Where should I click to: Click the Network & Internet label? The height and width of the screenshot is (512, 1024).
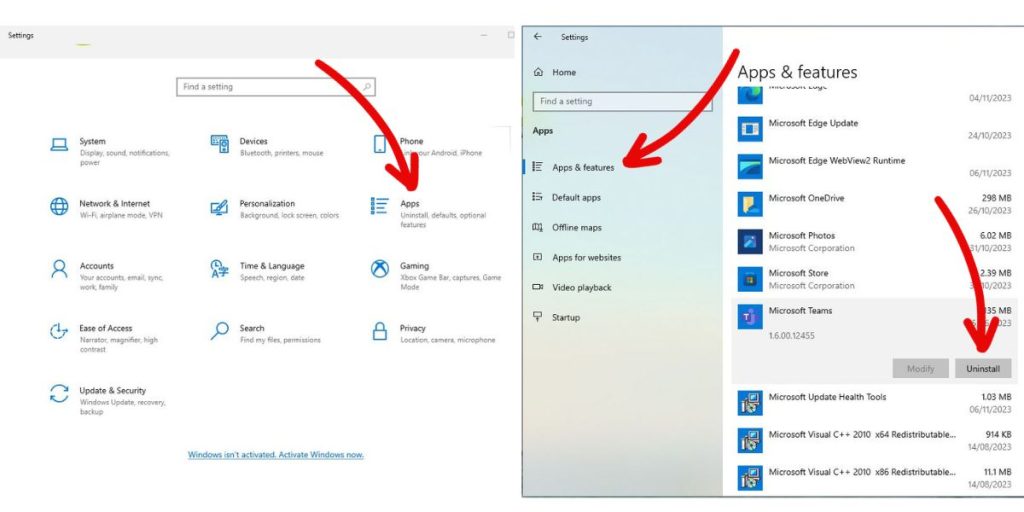[114, 203]
